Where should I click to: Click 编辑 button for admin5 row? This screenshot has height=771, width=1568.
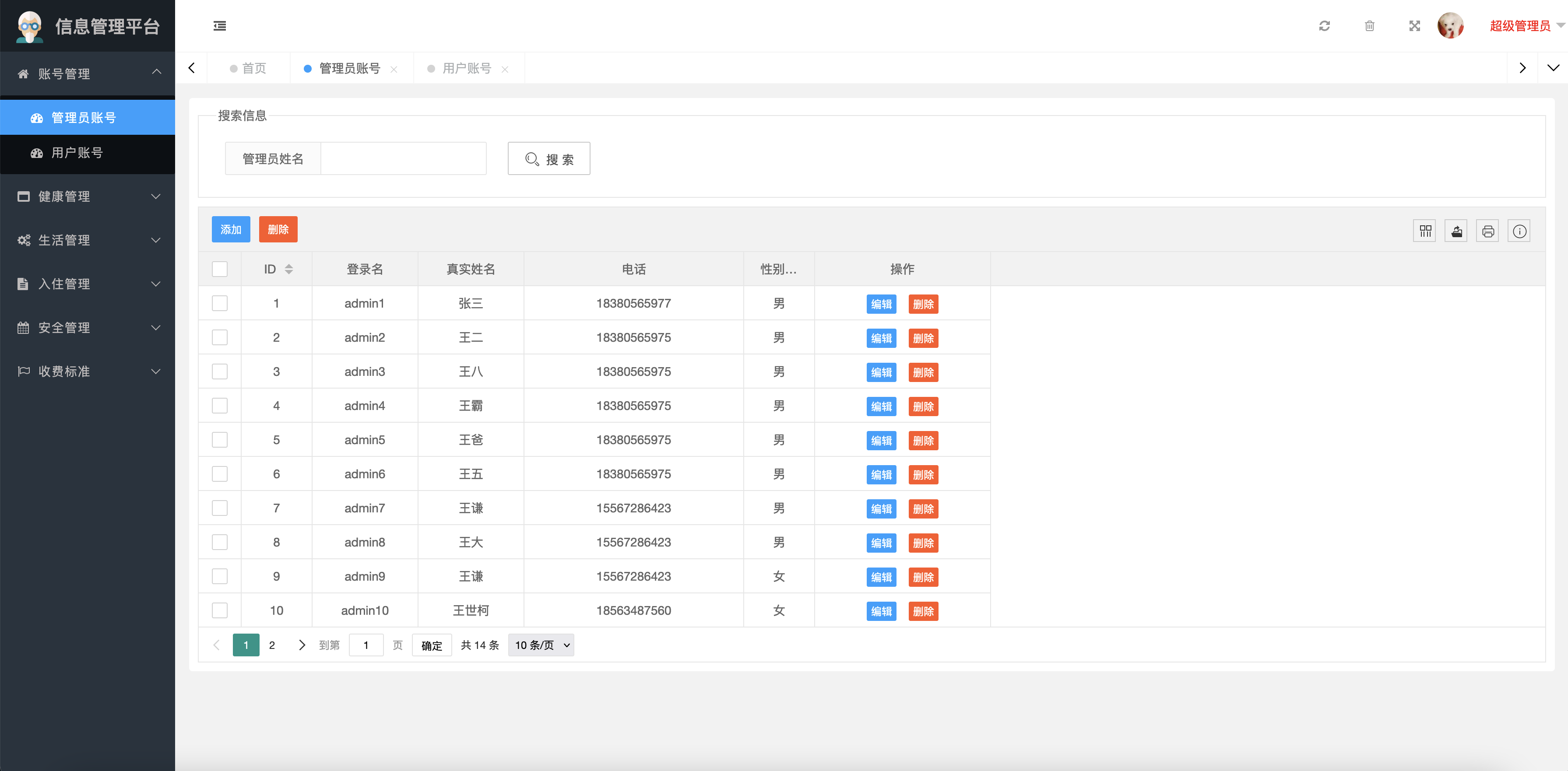[881, 441]
